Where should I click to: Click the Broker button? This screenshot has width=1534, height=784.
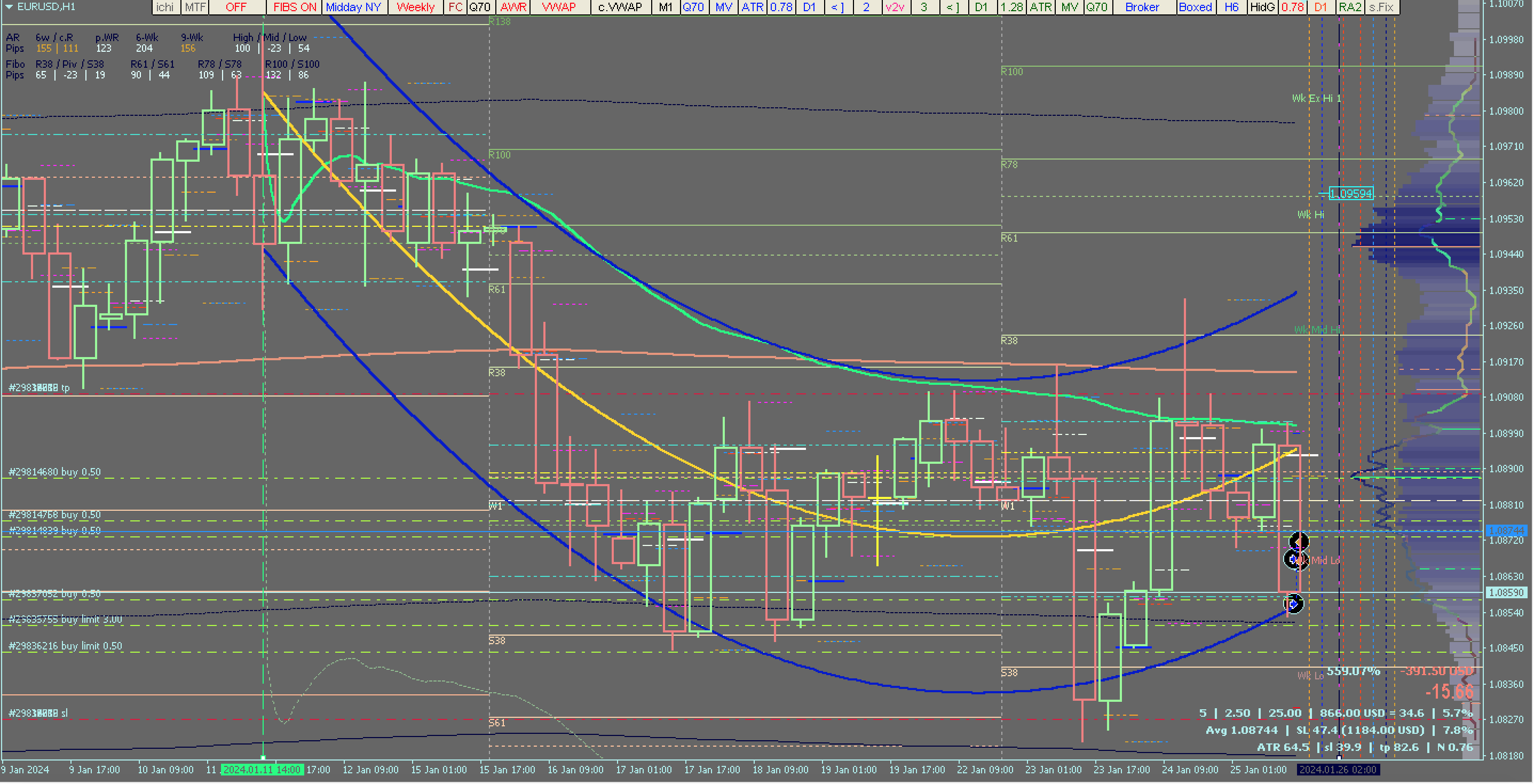pyautogui.click(x=1142, y=7)
